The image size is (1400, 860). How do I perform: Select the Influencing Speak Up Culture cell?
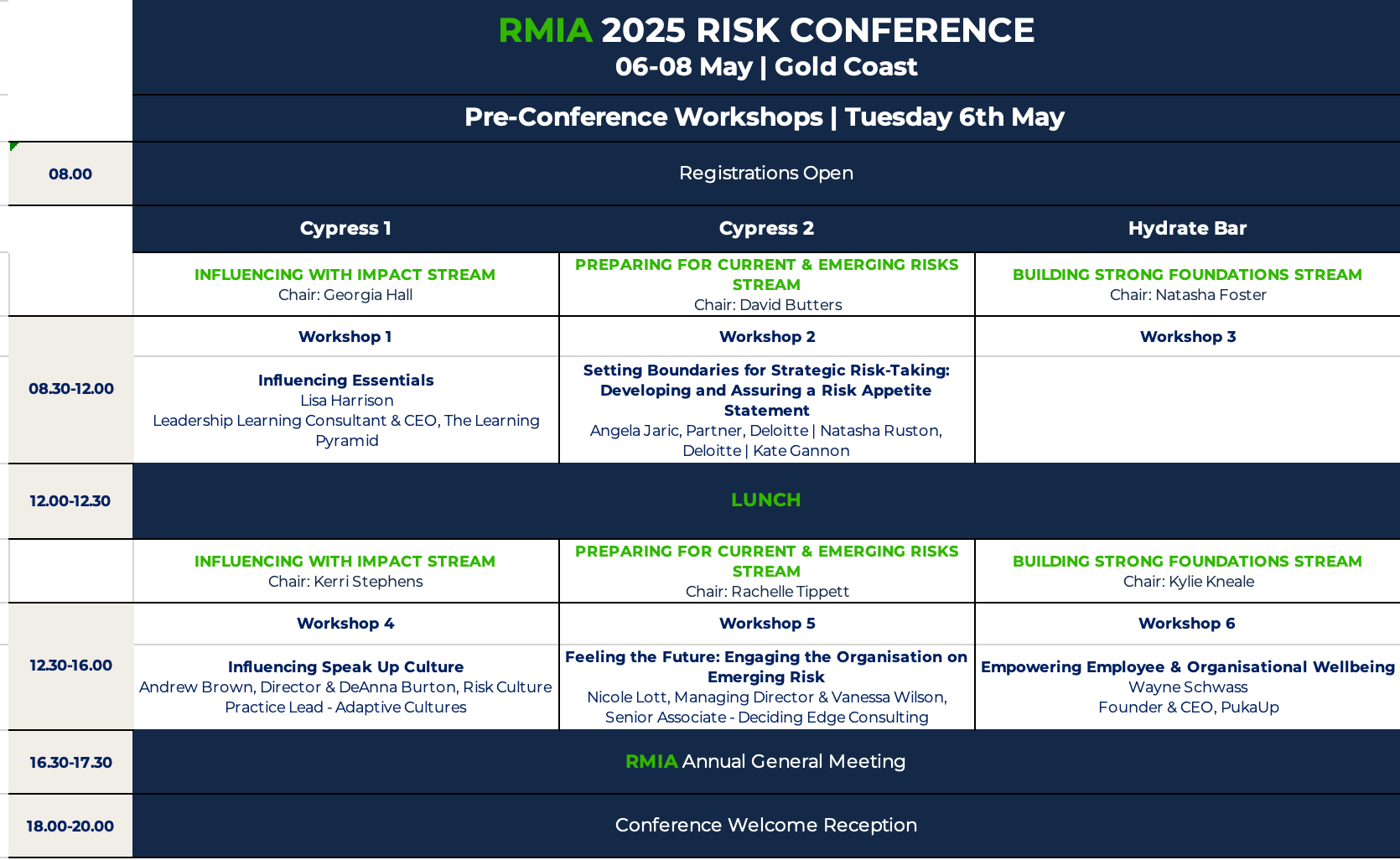[345, 686]
